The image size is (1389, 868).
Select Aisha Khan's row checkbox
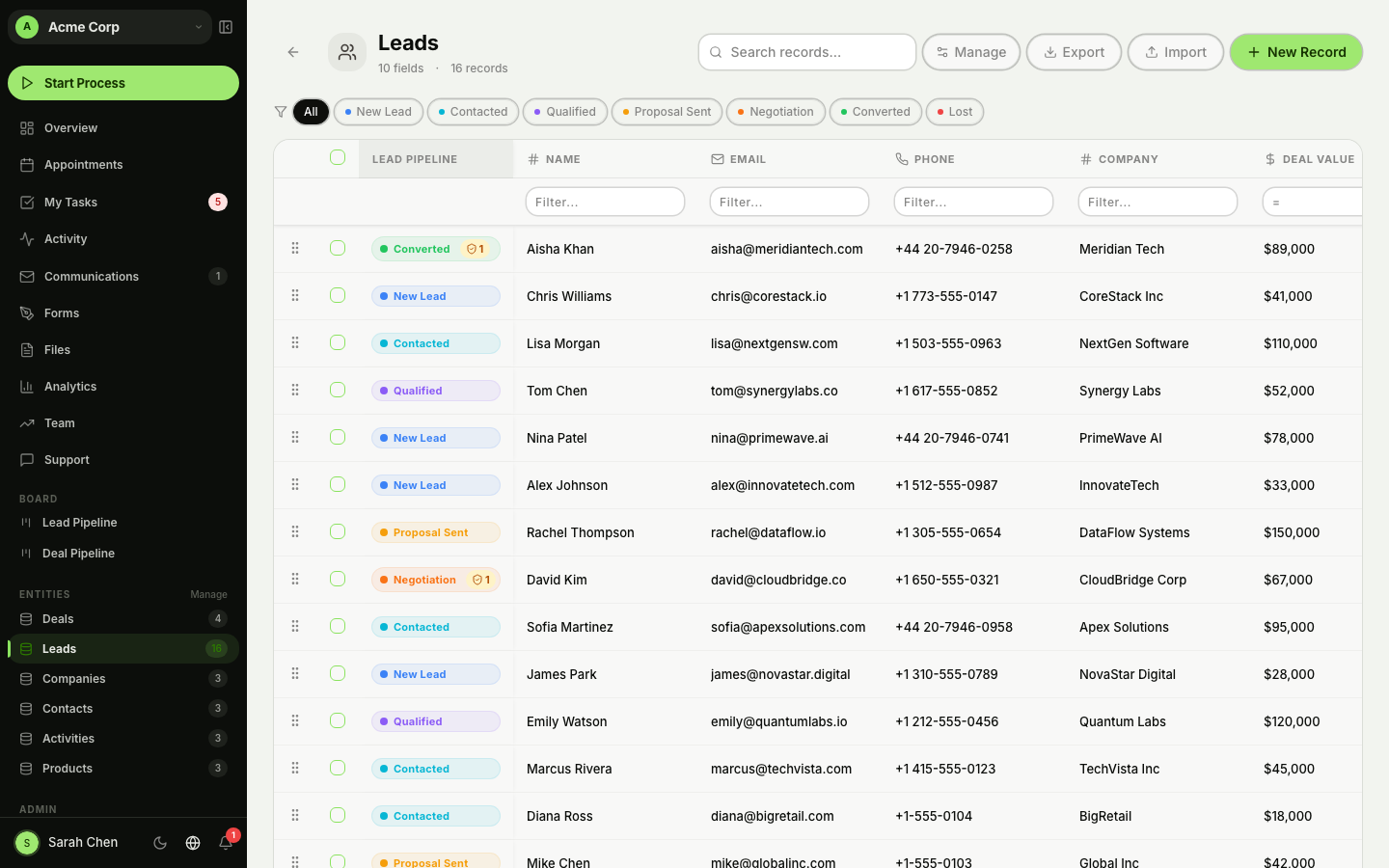coord(338,248)
